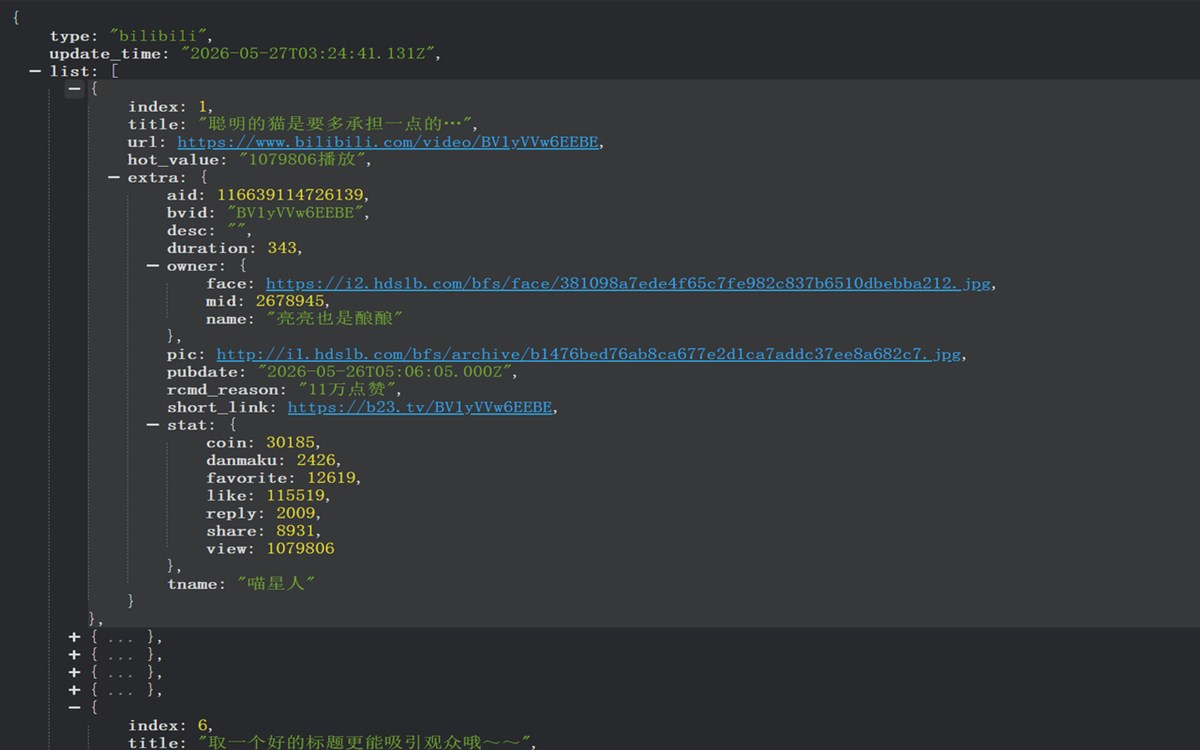1200x750 pixels.
Task: Expand the fourth collapsed list item
Action: (x=74, y=690)
